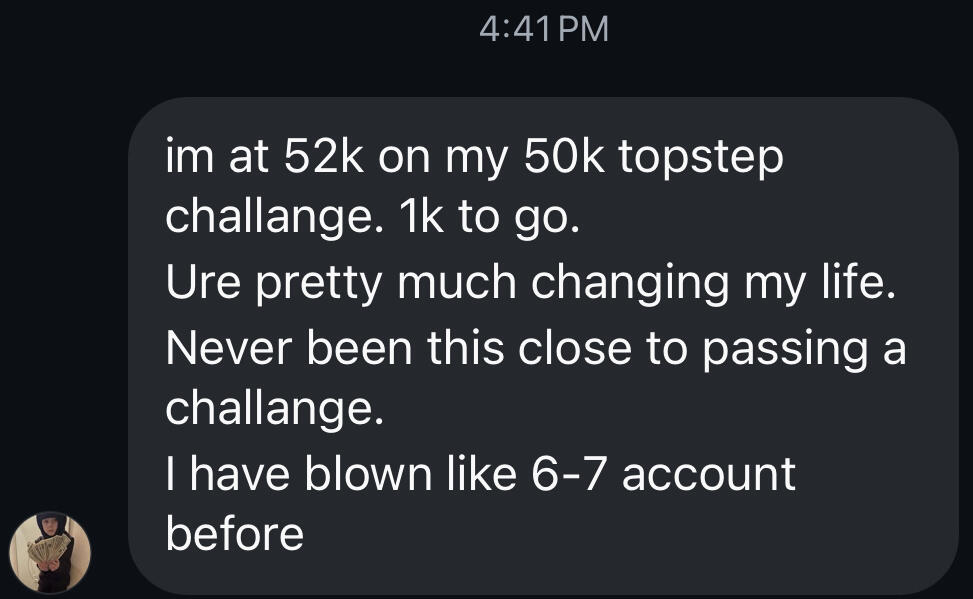Click the word "account" in the message
This screenshot has height=599, width=973.
pos(709,471)
